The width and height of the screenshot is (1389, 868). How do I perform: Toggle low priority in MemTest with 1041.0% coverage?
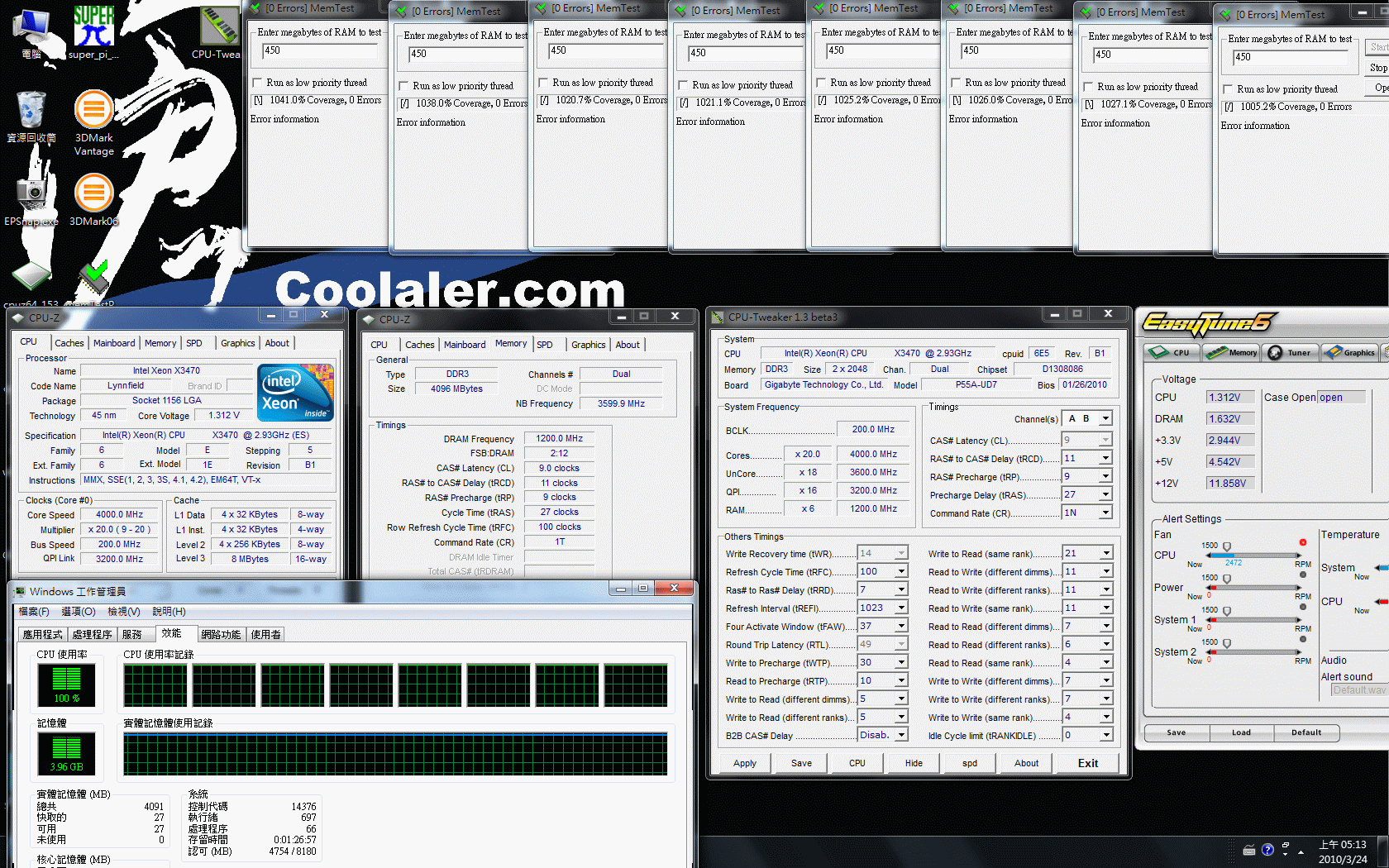pos(258,83)
